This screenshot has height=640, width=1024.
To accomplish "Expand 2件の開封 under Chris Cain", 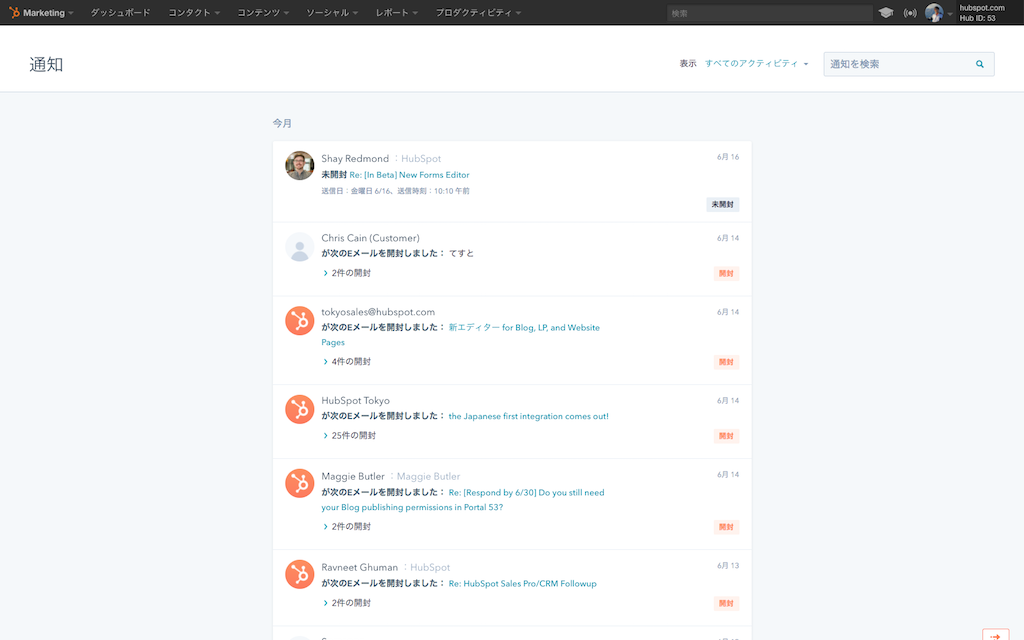I will click(347, 273).
